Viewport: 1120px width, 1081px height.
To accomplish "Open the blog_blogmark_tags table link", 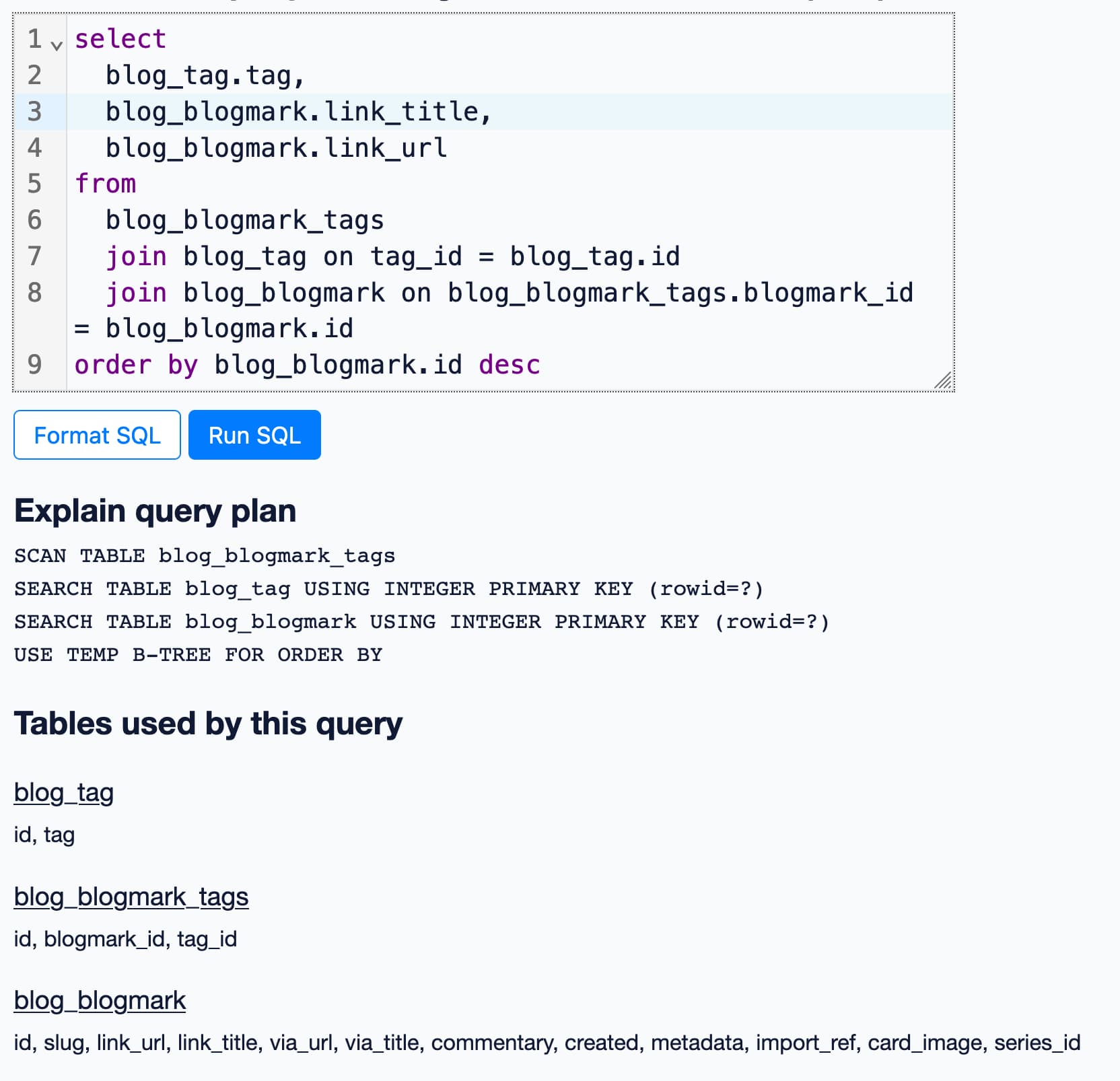I will [x=131, y=897].
